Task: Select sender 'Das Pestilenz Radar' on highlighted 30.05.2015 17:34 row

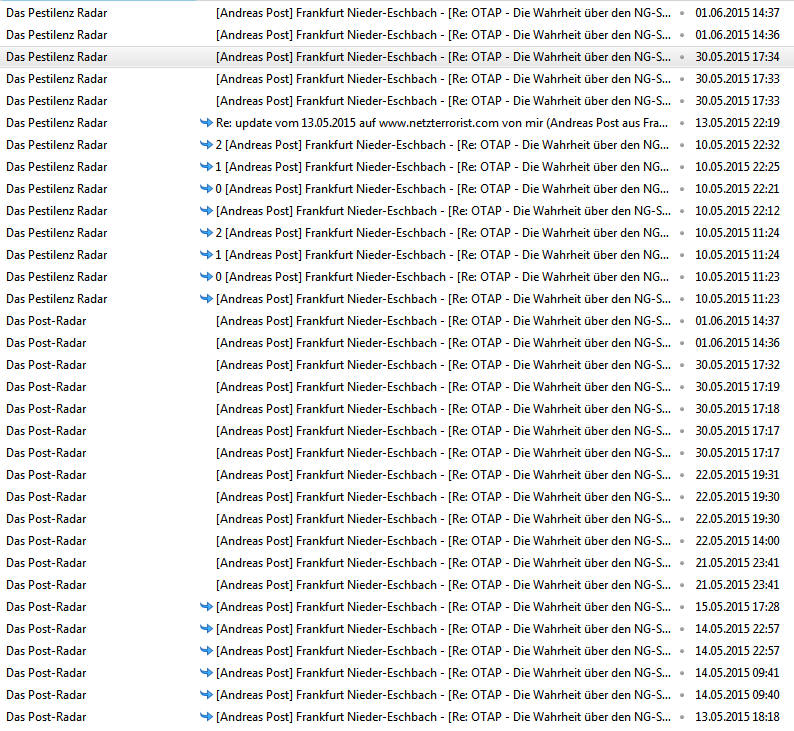Action: point(57,57)
